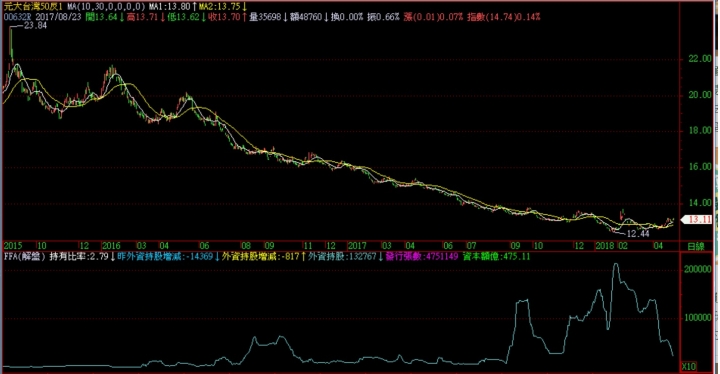Click the 元大台灣50反1 stock title

[x=34, y=7]
